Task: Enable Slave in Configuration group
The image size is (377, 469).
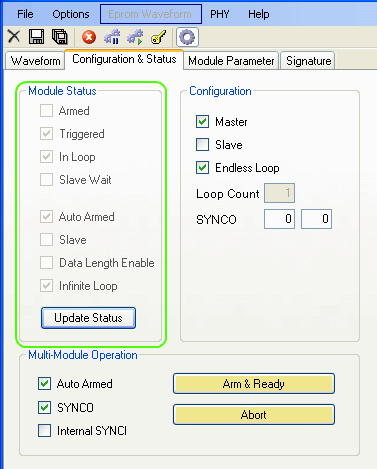Action: point(202,145)
